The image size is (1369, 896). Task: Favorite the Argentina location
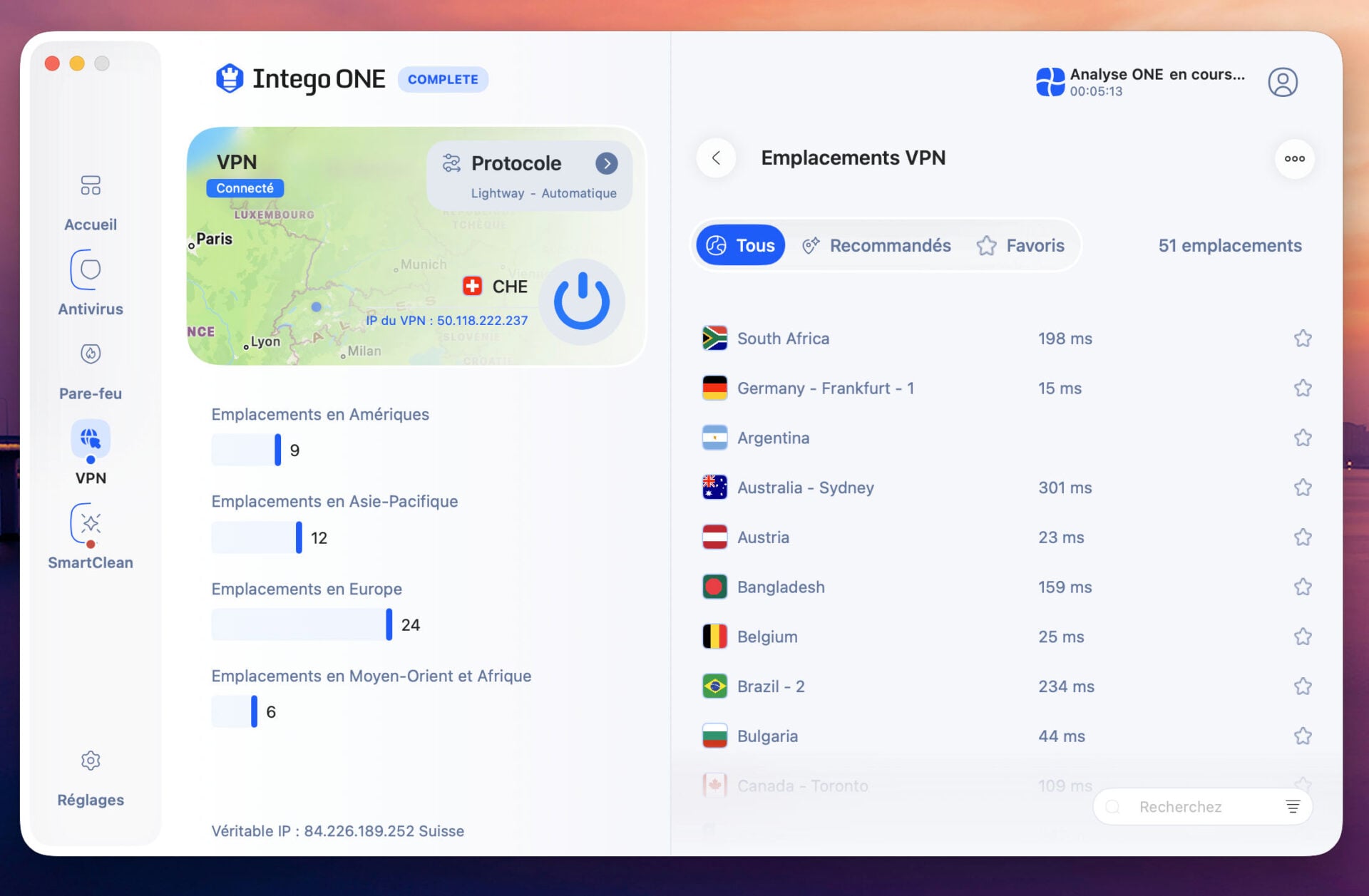tap(1303, 438)
